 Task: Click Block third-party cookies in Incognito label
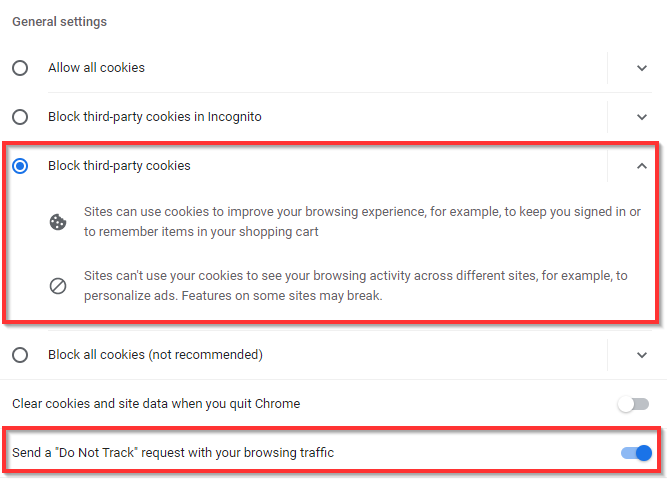click(x=155, y=117)
